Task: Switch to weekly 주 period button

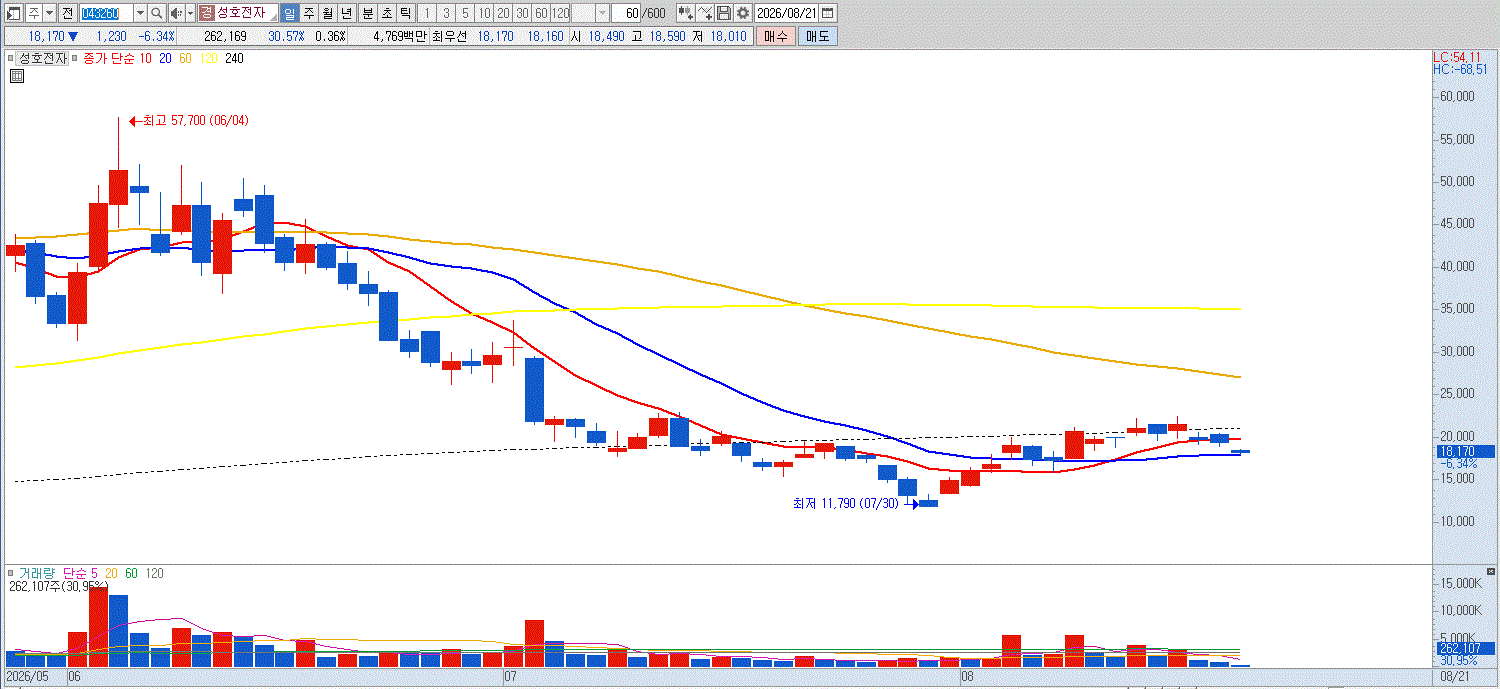Action: [x=309, y=13]
